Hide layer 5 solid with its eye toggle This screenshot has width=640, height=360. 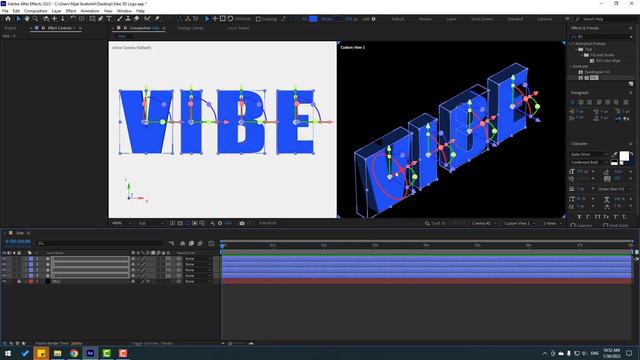tap(4, 281)
